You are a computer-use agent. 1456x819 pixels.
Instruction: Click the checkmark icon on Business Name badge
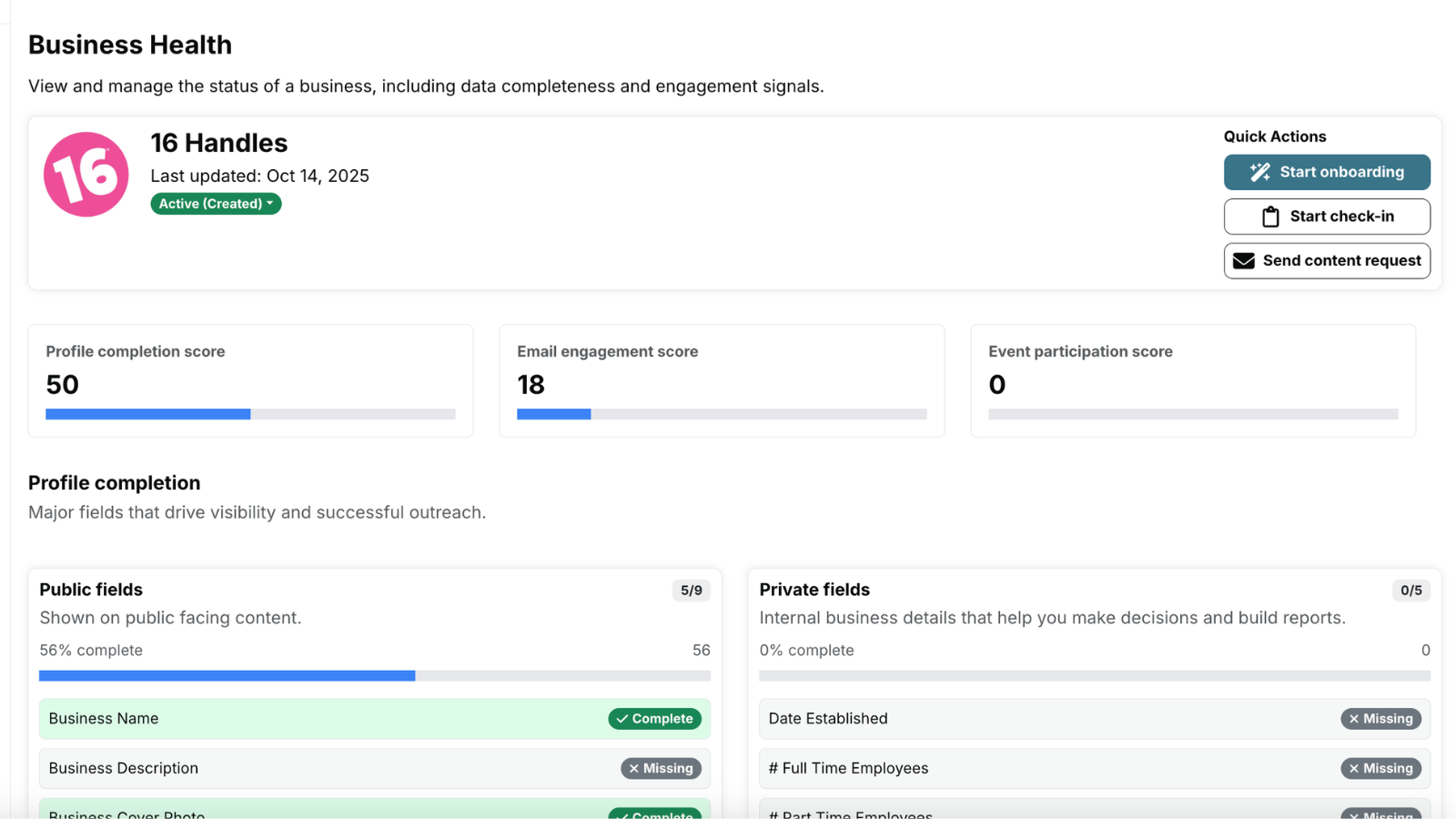tap(622, 719)
